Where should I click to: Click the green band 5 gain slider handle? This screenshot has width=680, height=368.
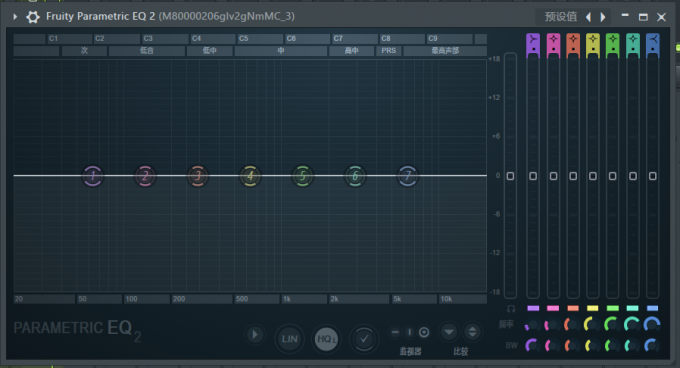612,176
